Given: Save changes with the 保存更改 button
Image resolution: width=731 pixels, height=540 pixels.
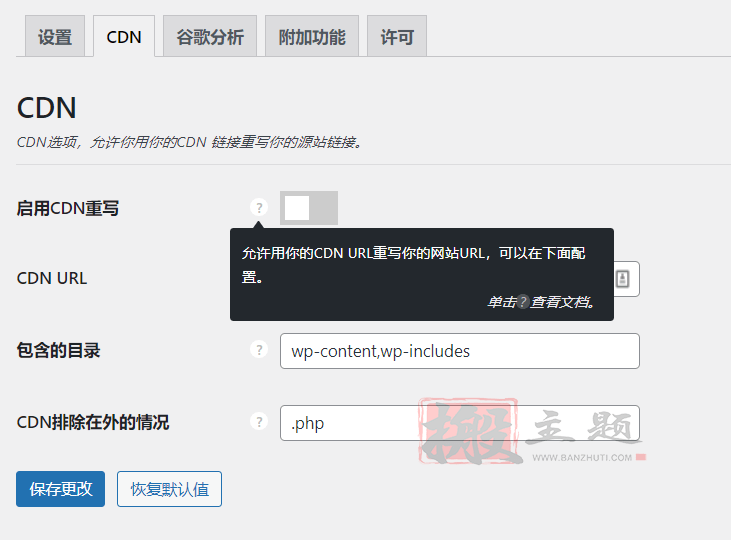Looking at the screenshot, I should 61,489.
